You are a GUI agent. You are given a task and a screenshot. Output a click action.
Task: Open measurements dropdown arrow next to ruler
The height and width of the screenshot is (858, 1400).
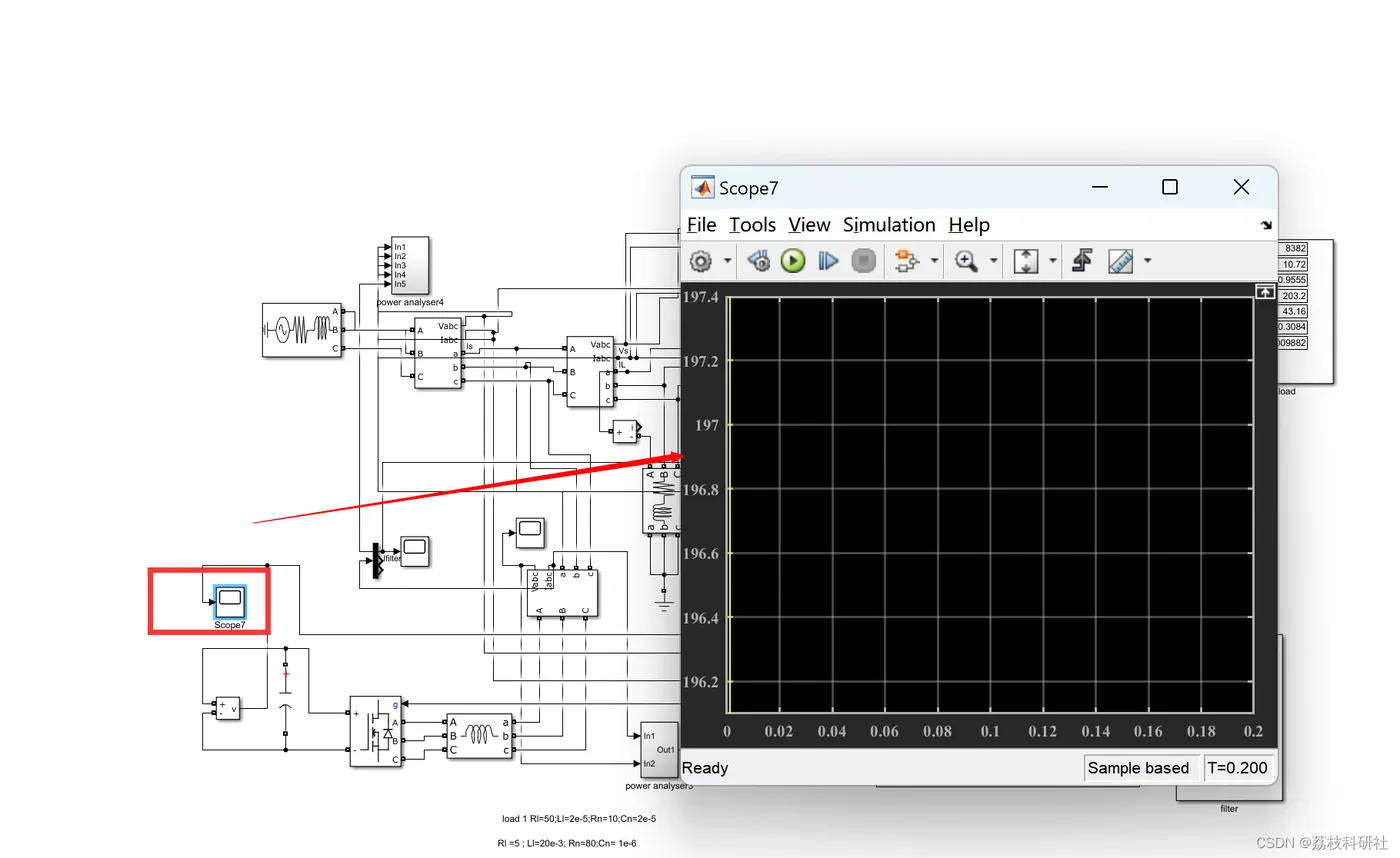[x=1147, y=261]
